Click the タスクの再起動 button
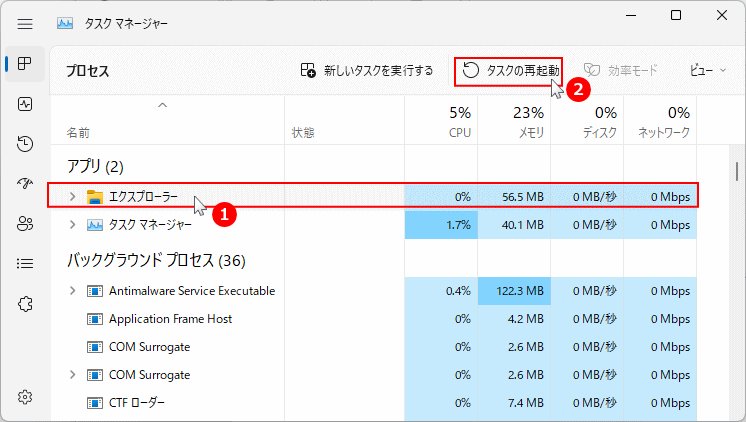The width and height of the screenshot is (746, 422). 509,71
